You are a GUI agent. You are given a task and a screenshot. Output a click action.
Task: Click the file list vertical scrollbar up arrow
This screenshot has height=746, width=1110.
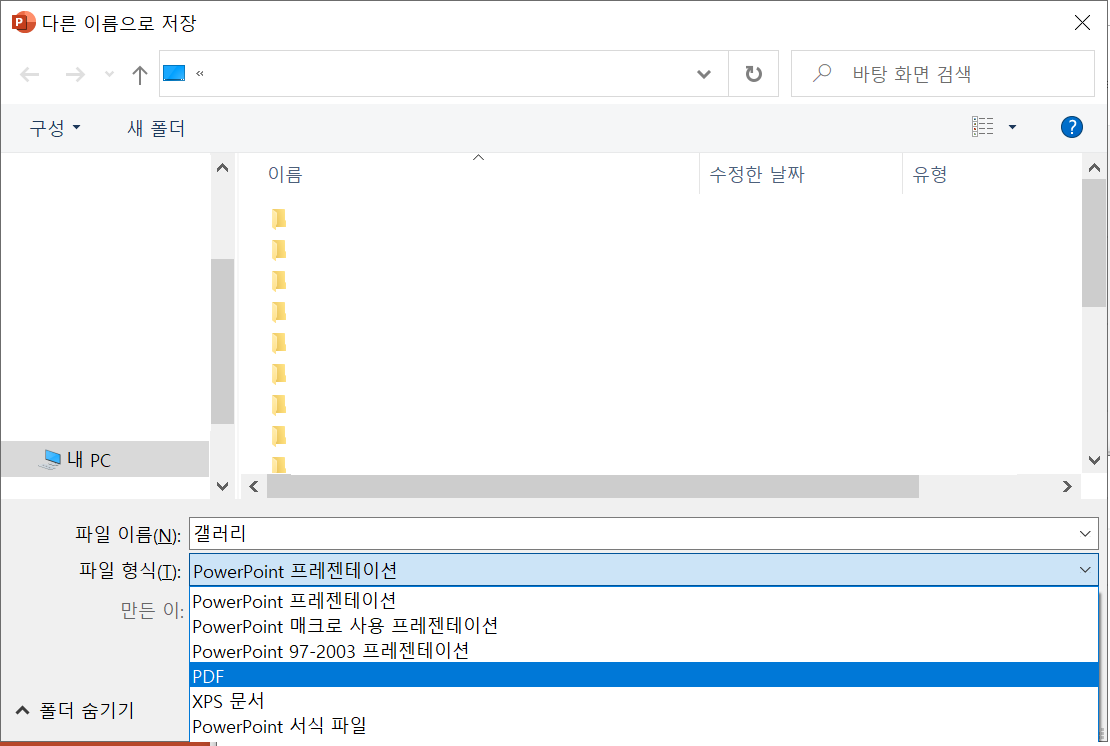[1094, 168]
